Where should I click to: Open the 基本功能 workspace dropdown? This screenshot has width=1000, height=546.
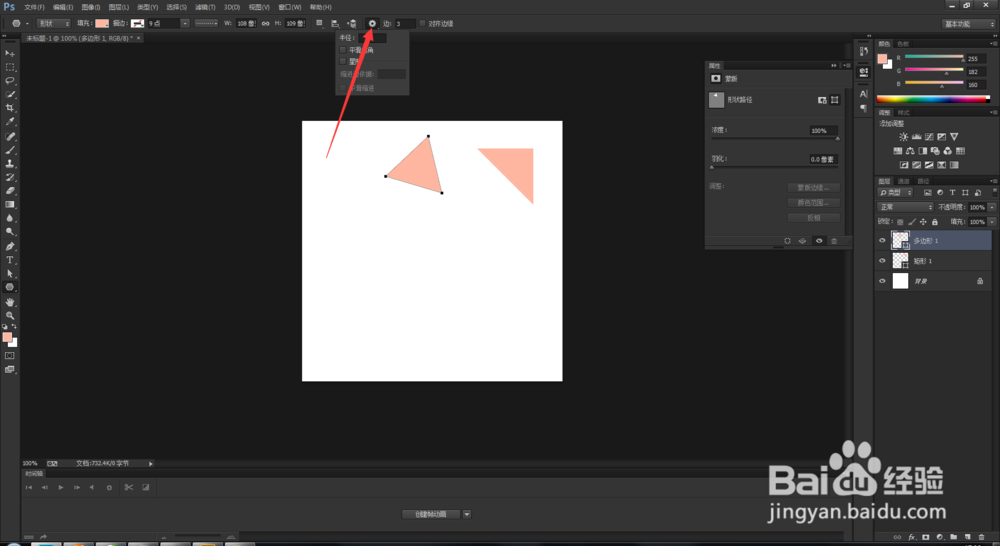click(x=968, y=24)
